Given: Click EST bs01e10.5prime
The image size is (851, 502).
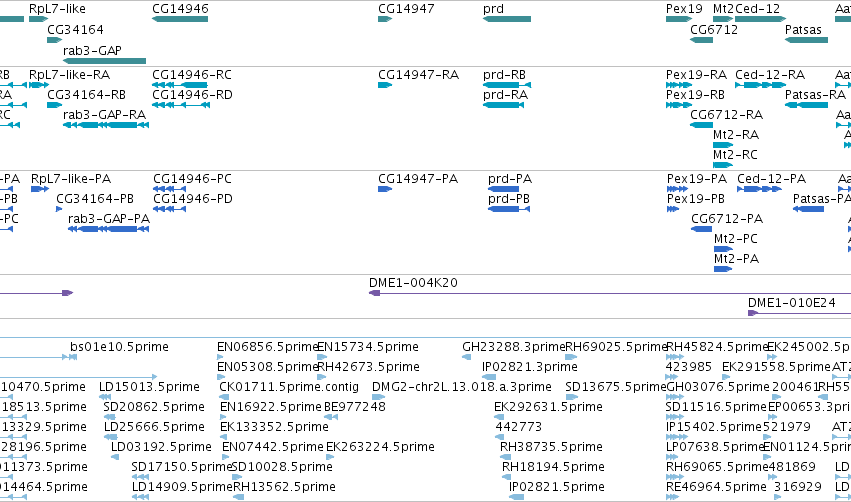Looking at the screenshot, I should pyautogui.click(x=119, y=347).
